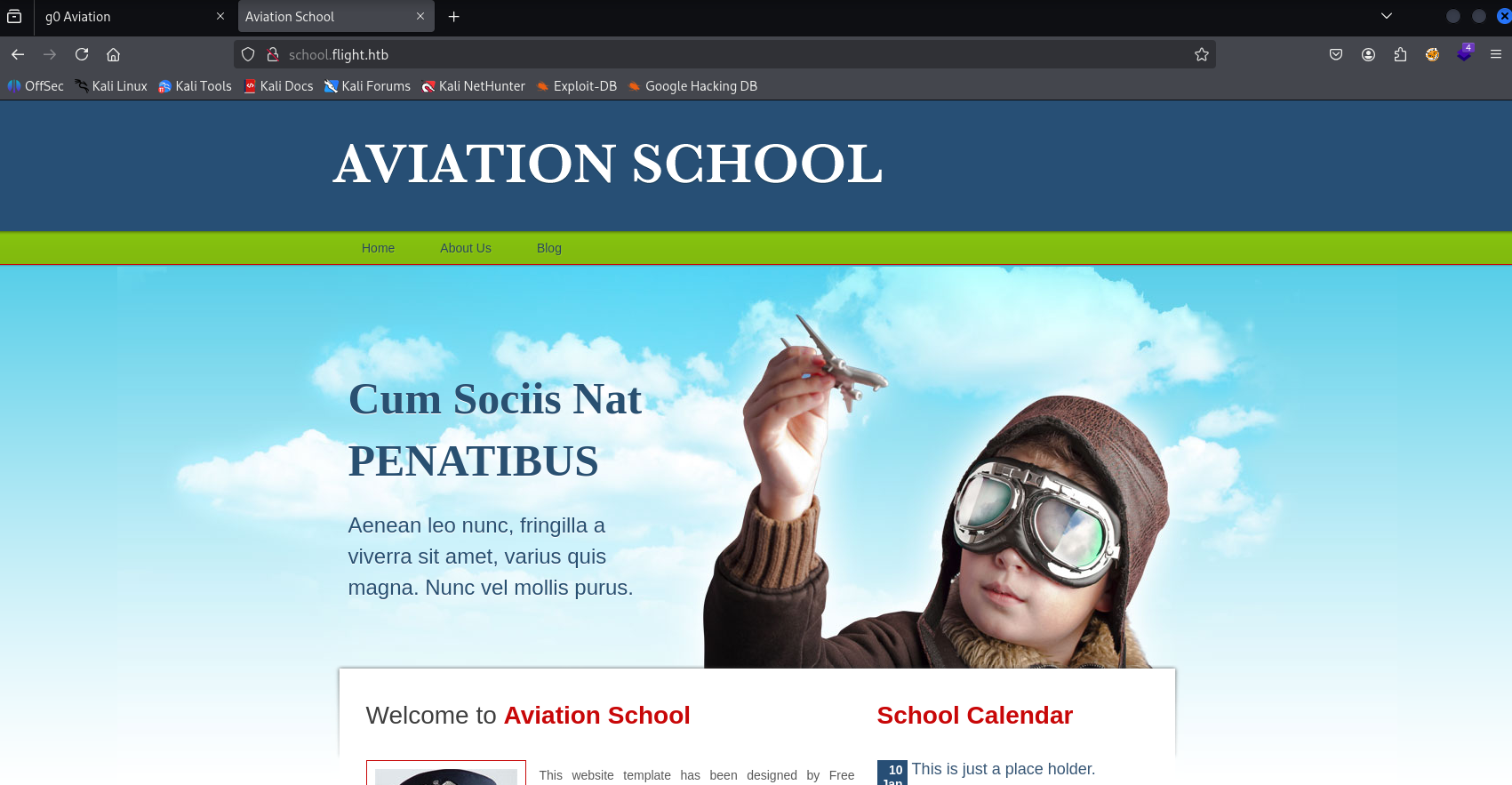The image size is (1512, 785).
Task: Open the purple extension with badge 4
Action: click(x=1465, y=53)
